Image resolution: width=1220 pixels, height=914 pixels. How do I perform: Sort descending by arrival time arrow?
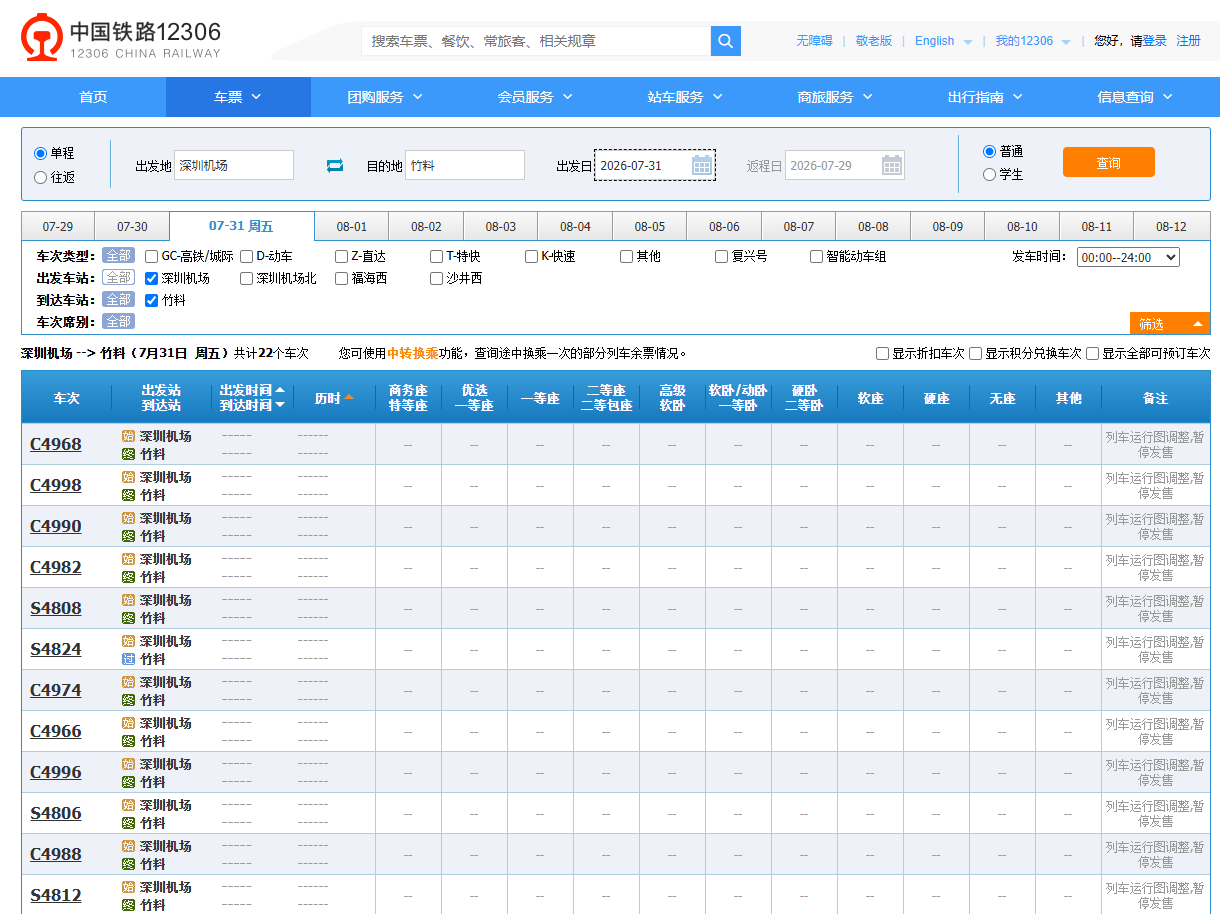(x=280, y=405)
